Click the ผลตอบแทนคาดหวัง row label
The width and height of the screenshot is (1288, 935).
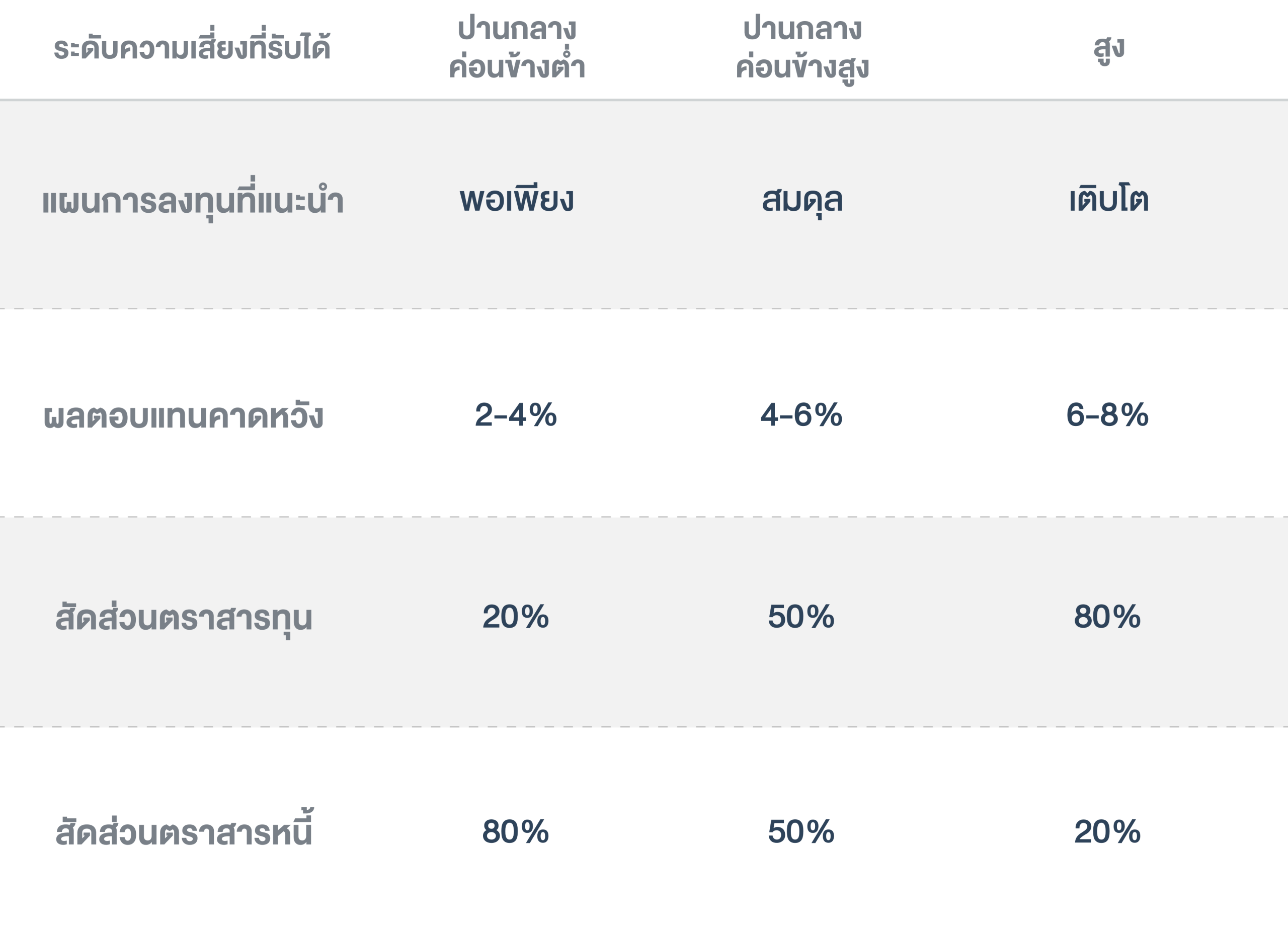[x=184, y=416]
